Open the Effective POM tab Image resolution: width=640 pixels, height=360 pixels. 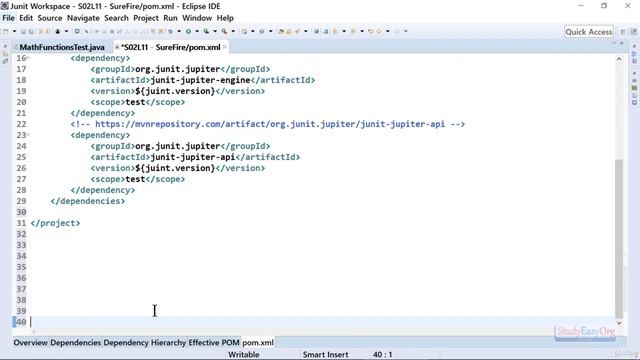click(x=214, y=342)
